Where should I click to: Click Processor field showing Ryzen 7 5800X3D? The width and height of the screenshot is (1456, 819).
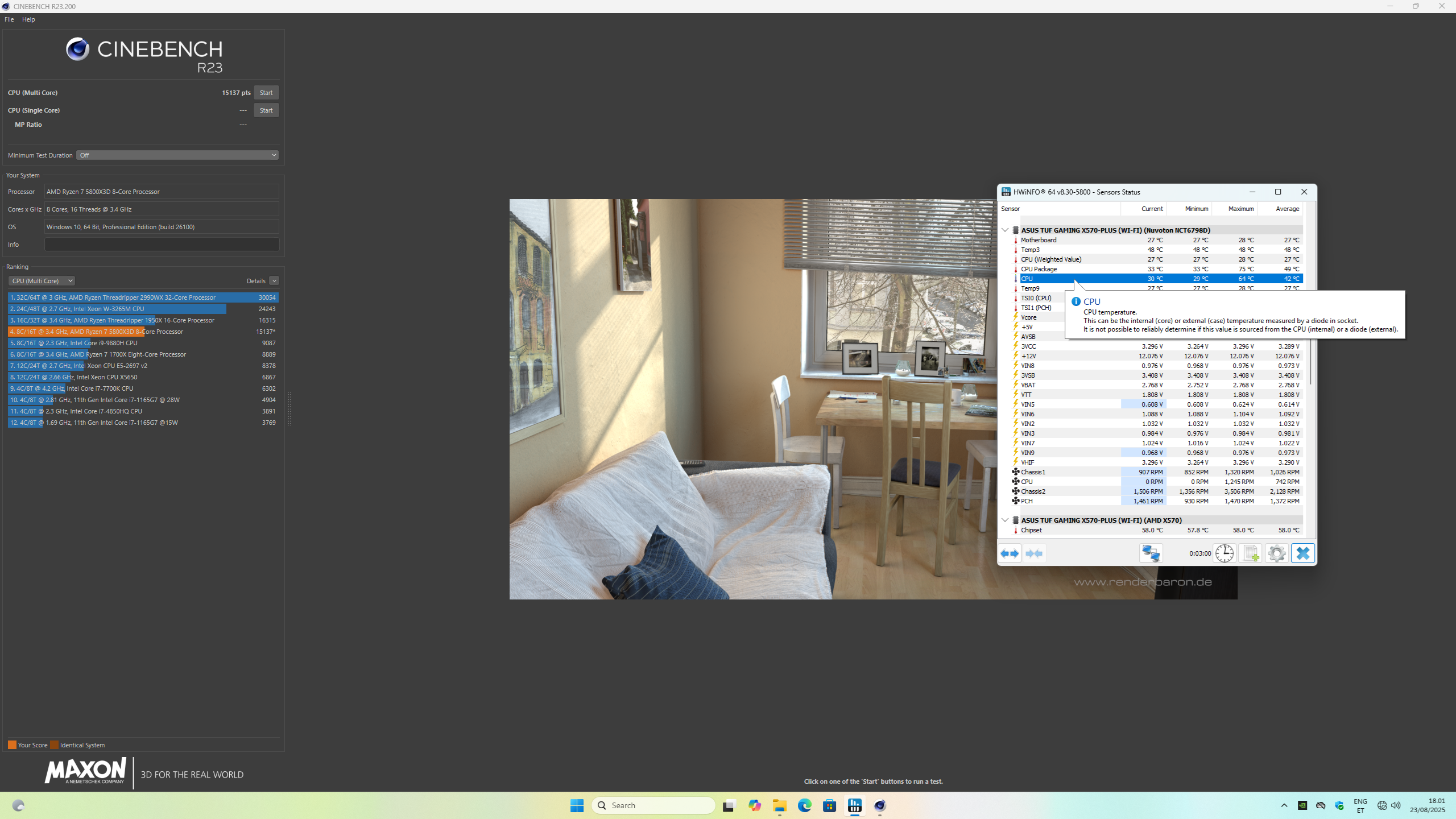pyautogui.click(x=162, y=192)
